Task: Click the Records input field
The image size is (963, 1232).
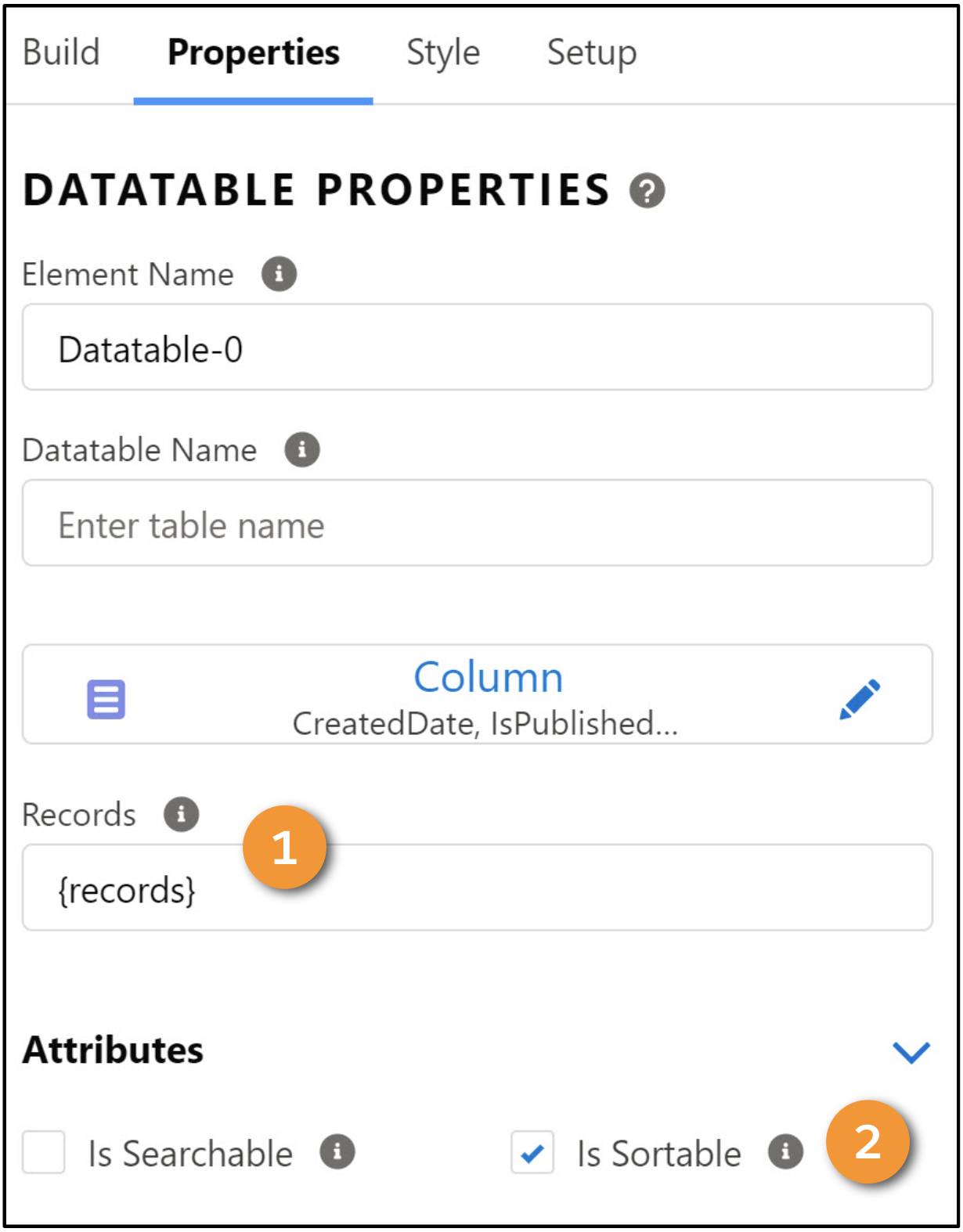Action: (478, 888)
